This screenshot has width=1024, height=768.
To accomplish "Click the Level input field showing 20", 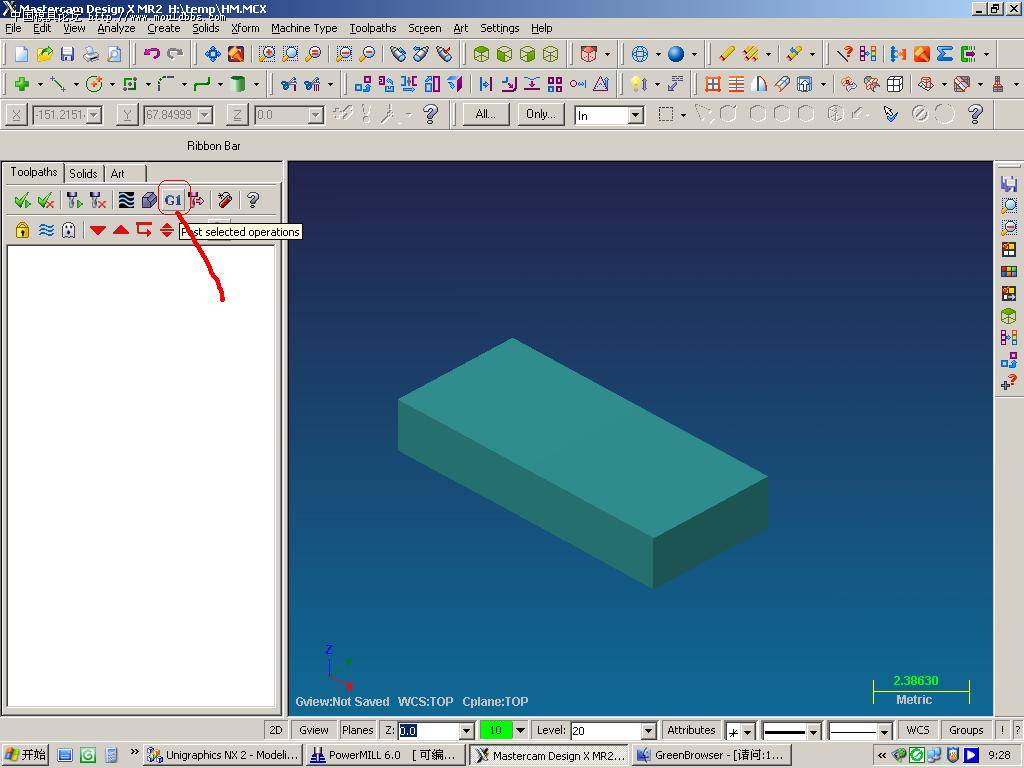I will click(606, 731).
